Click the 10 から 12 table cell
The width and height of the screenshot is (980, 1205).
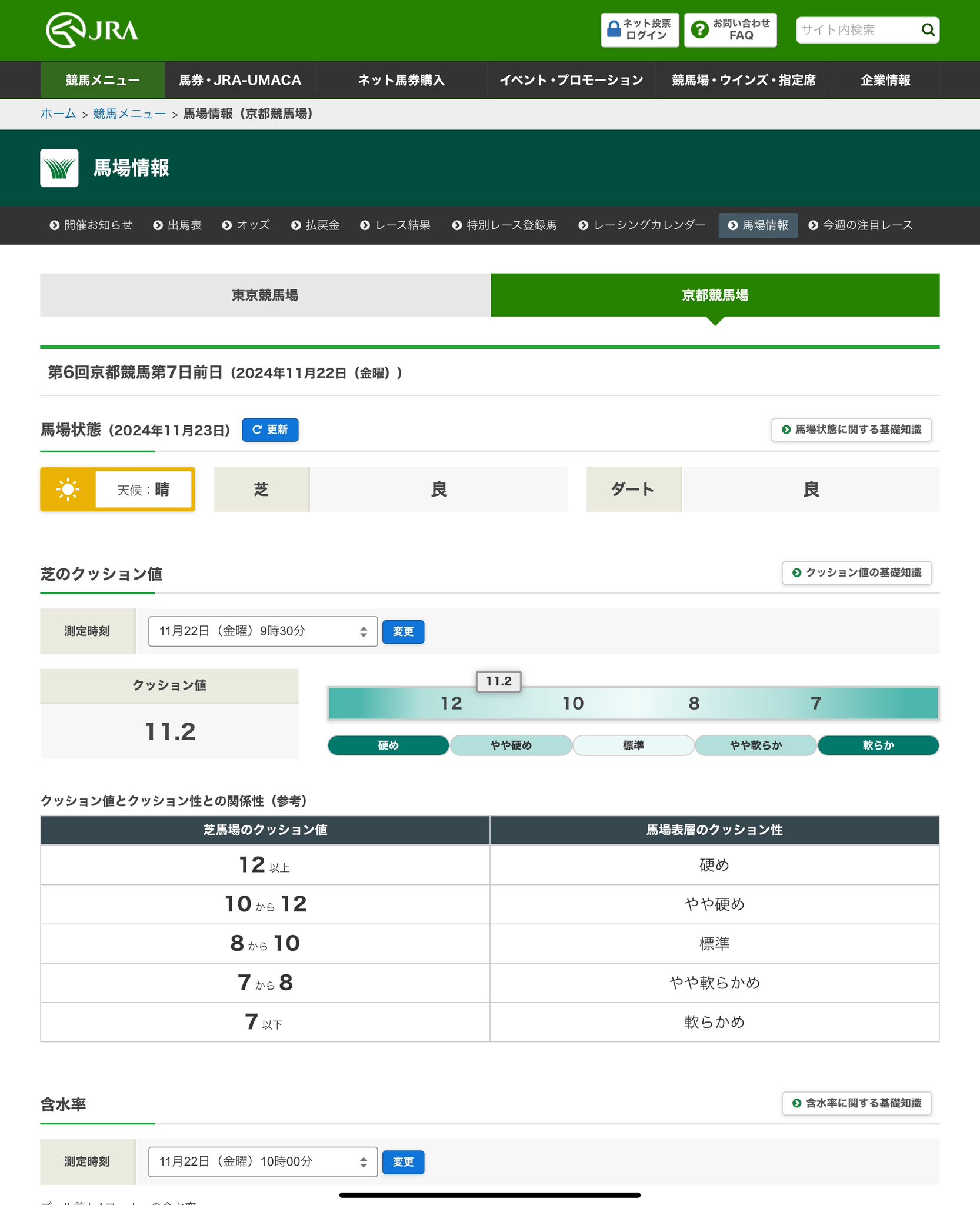pos(265,904)
